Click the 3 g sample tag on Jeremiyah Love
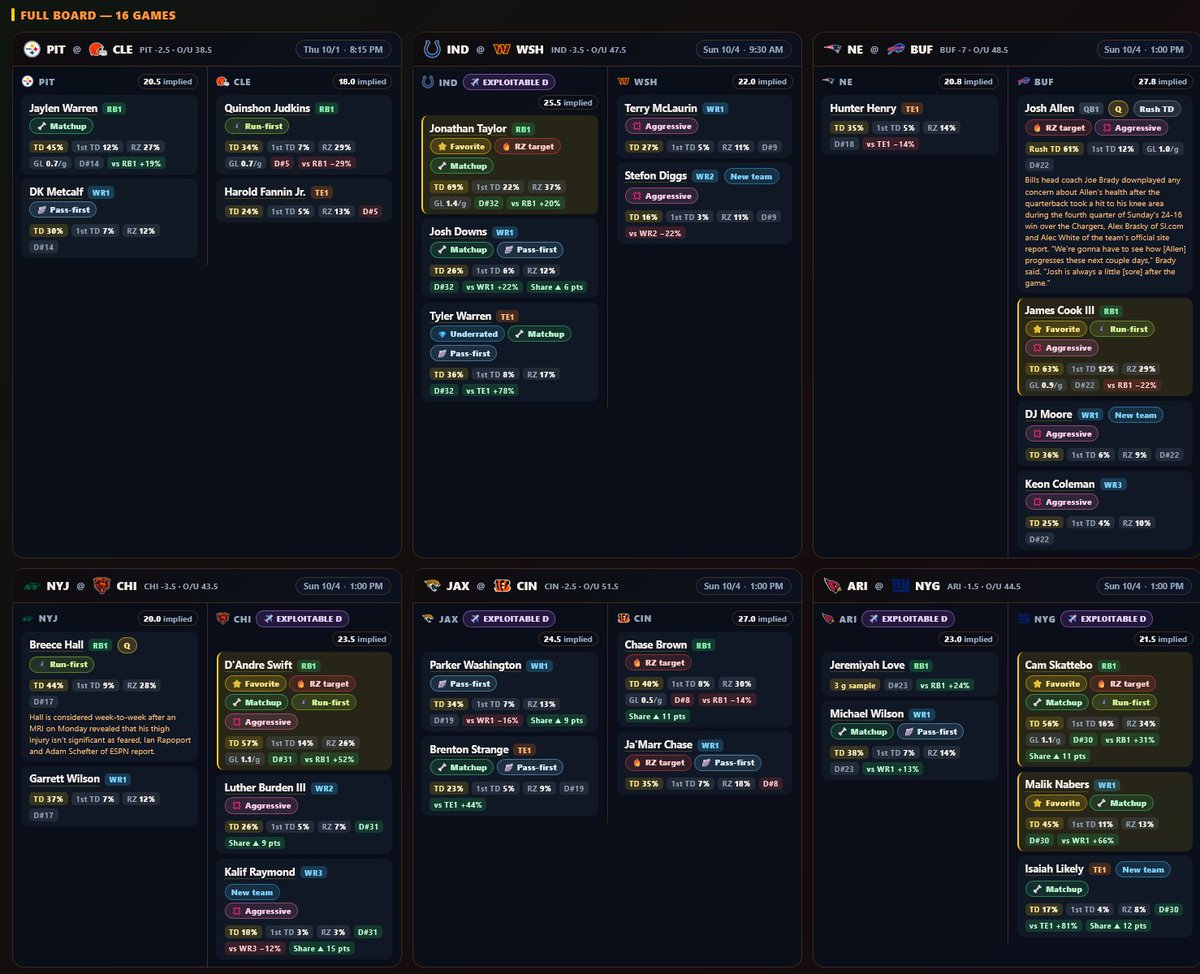Screen dimensions: 1200x974 [x=856, y=685]
